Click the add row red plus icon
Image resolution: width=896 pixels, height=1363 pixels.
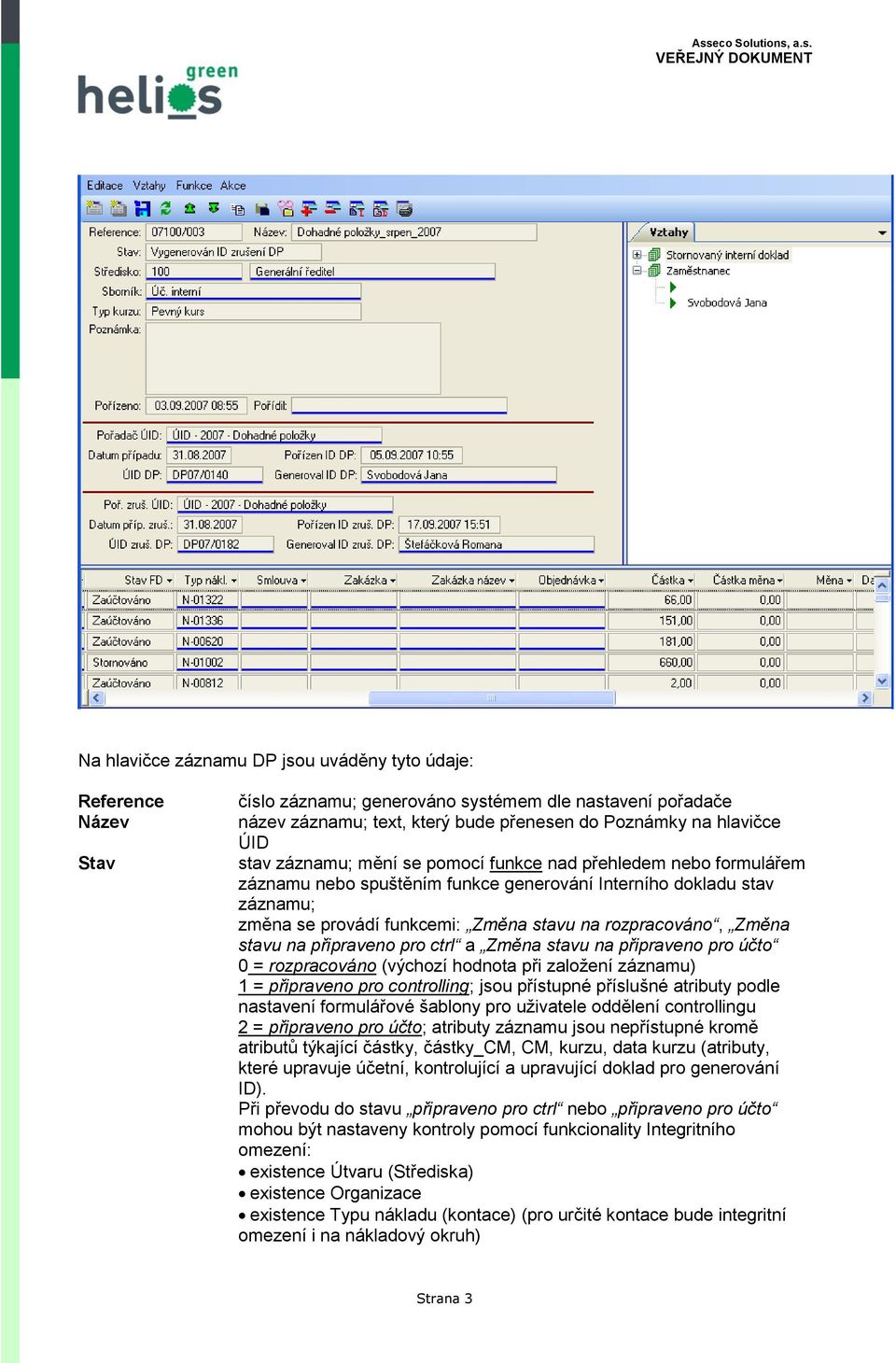coord(309,209)
